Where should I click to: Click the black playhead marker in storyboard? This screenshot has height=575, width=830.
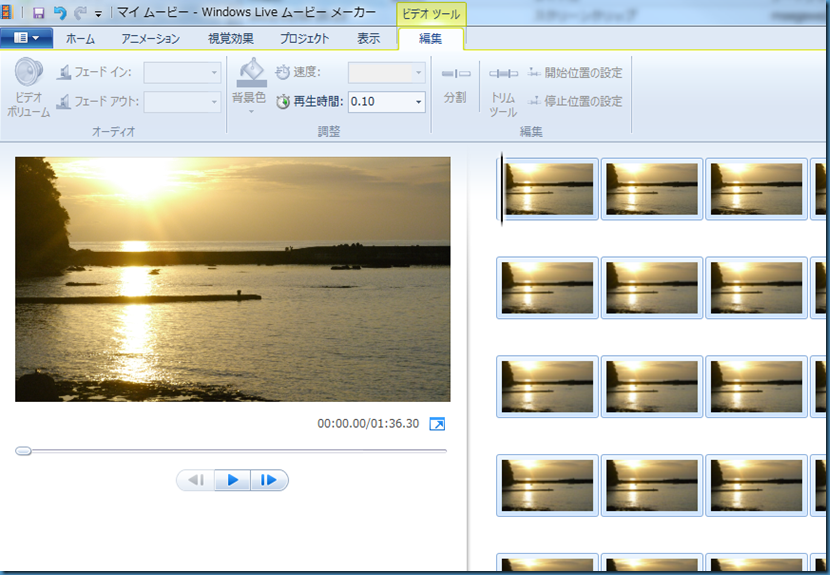point(502,189)
